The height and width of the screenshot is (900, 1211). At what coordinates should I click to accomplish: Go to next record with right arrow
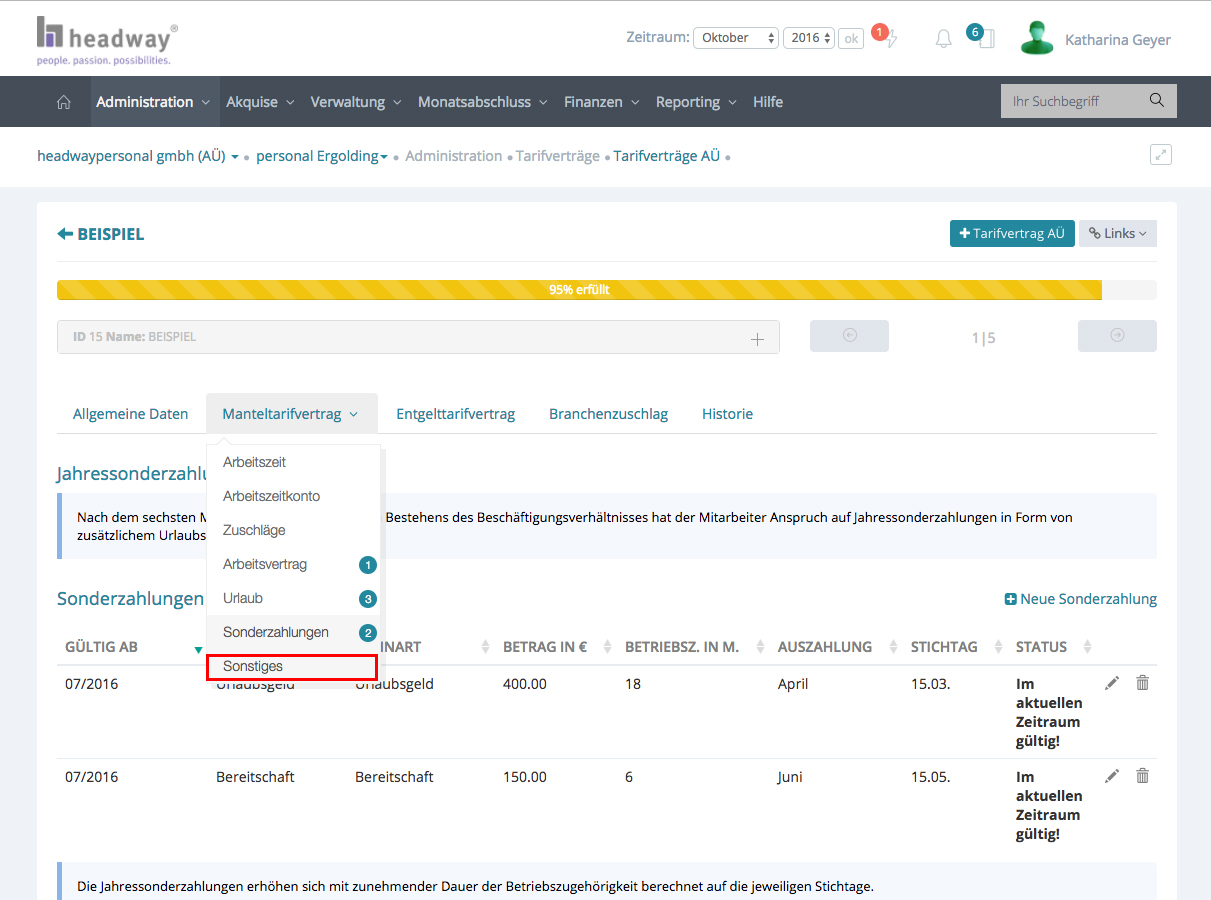pyautogui.click(x=1116, y=336)
